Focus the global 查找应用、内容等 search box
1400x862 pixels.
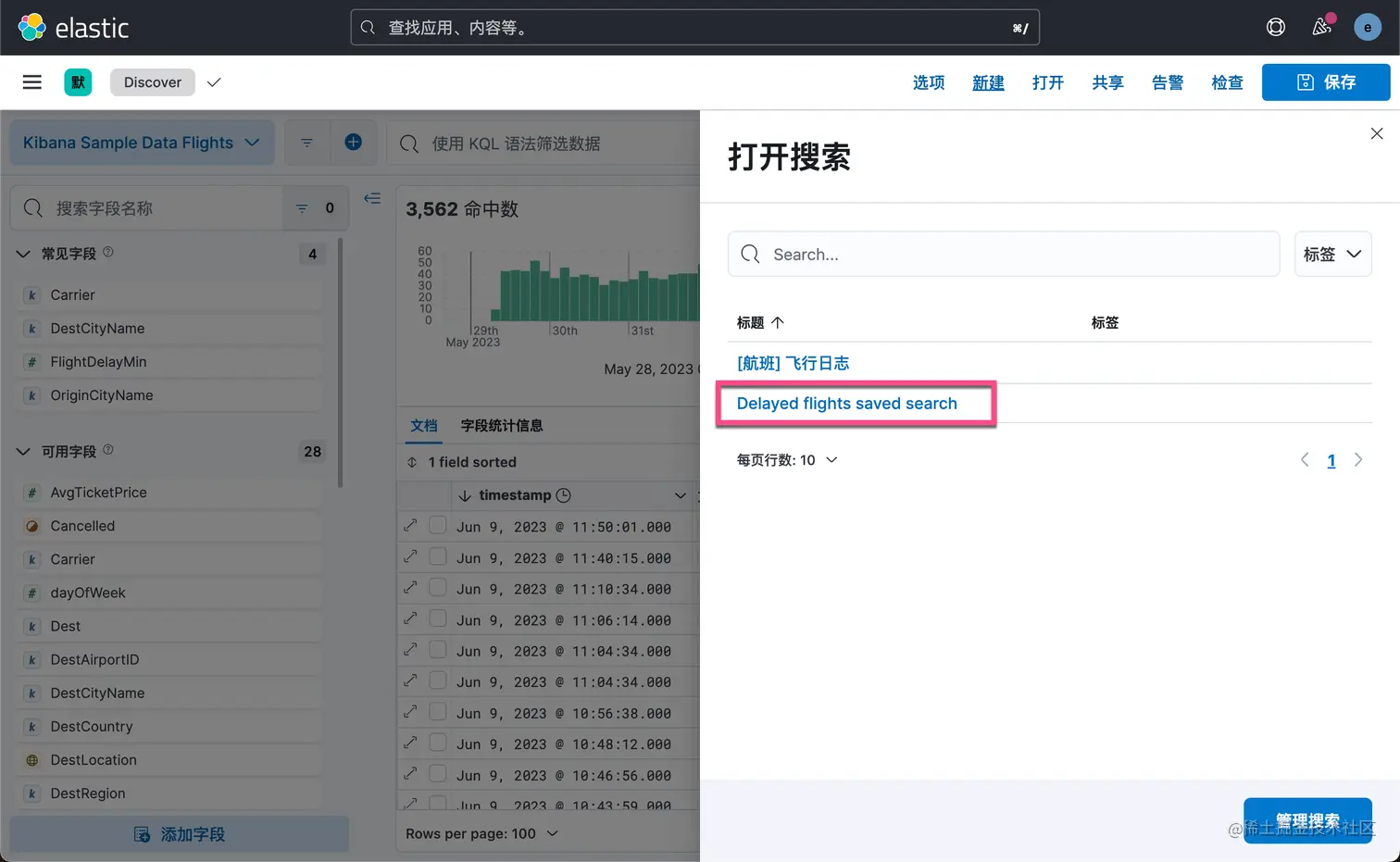click(694, 28)
